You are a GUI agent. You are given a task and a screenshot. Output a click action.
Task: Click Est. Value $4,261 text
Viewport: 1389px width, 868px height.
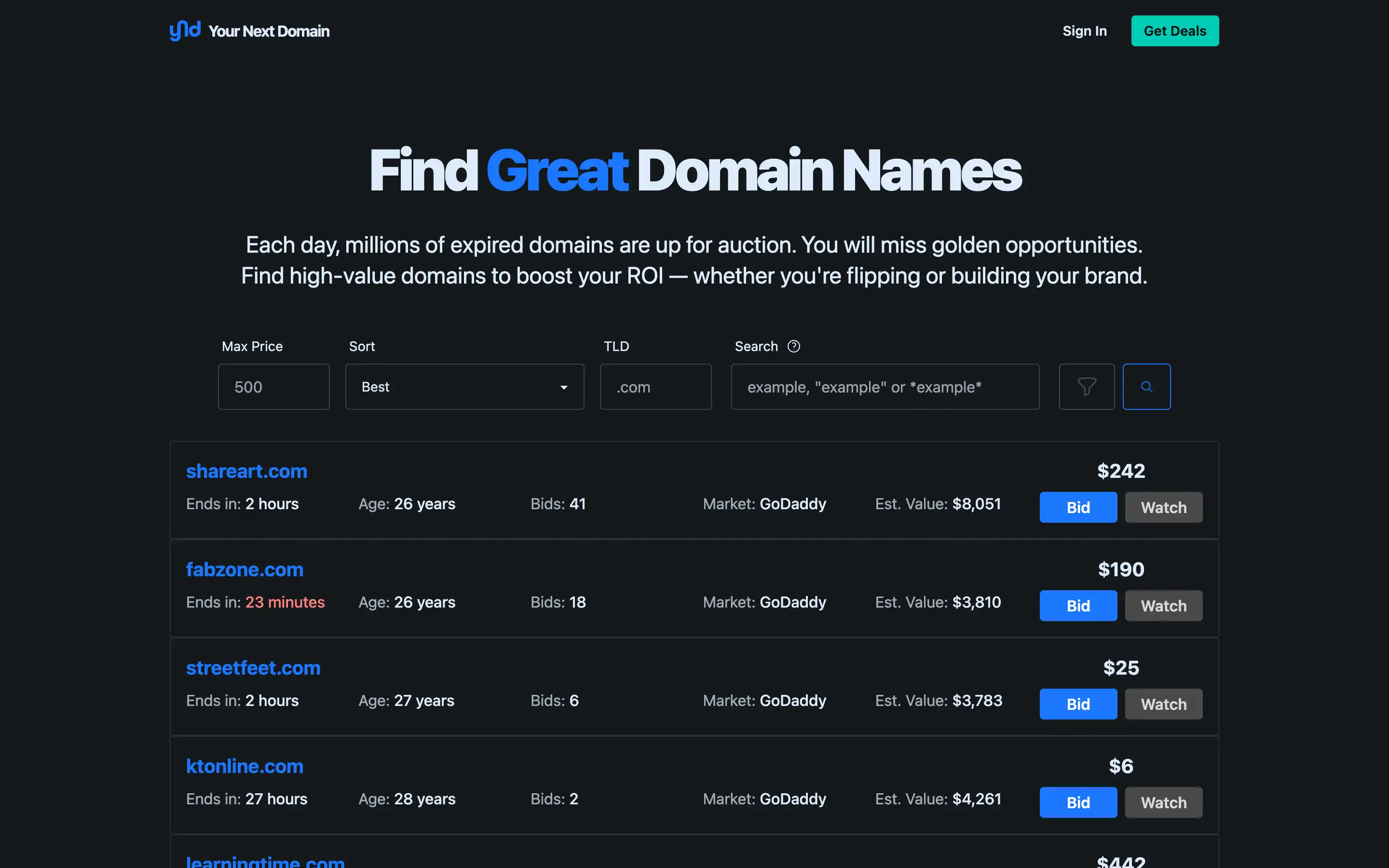click(938, 799)
